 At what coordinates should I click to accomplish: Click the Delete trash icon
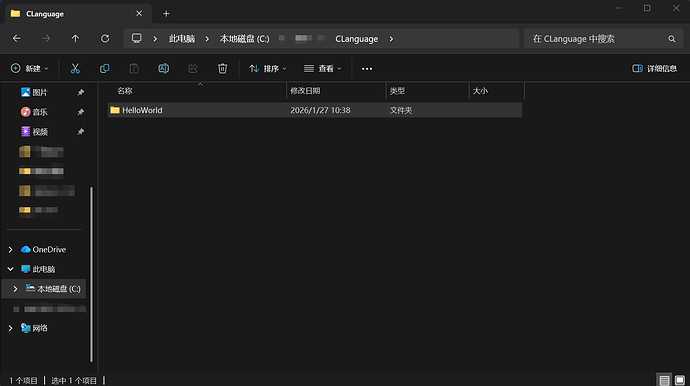223,69
